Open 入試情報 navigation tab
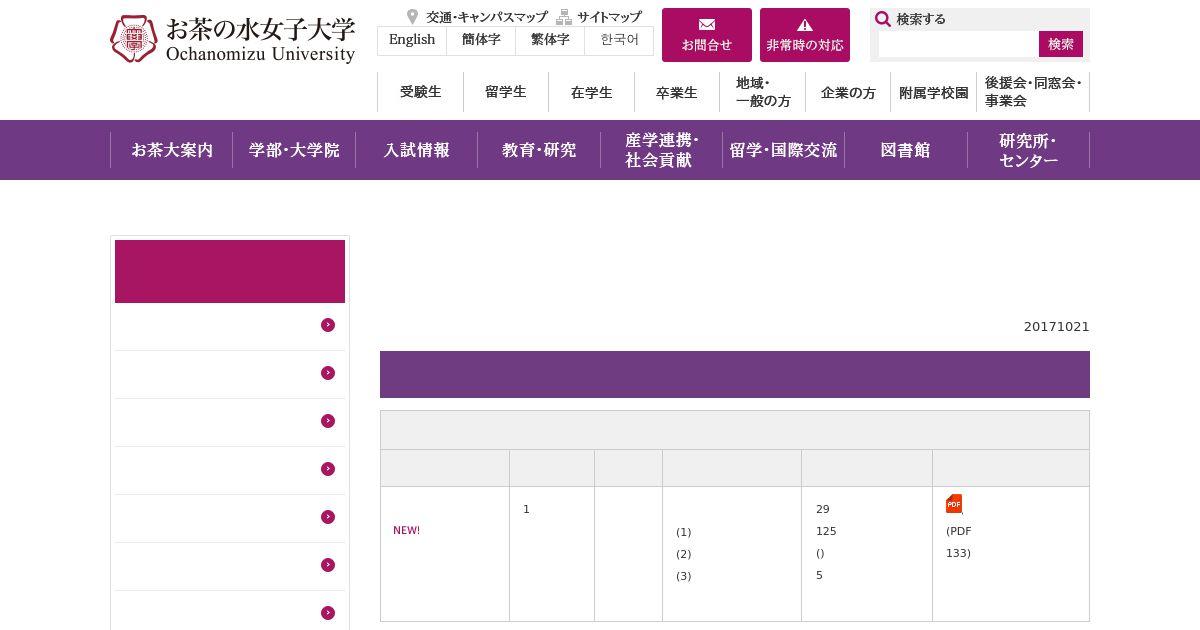This screenshot has width=1200, height=630. (417, 150)
